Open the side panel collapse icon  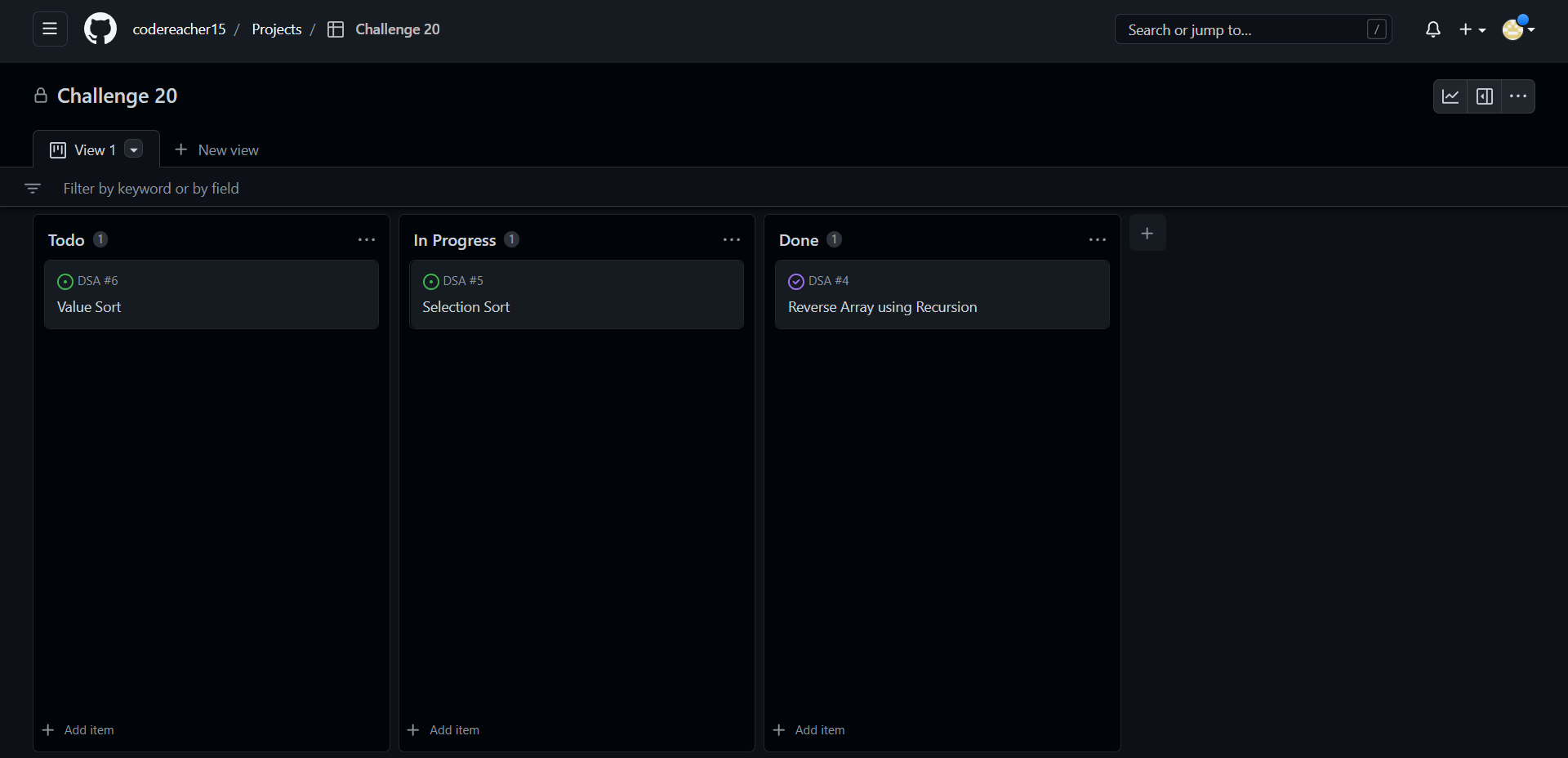pyautogui.click(x=1485, y=96)
